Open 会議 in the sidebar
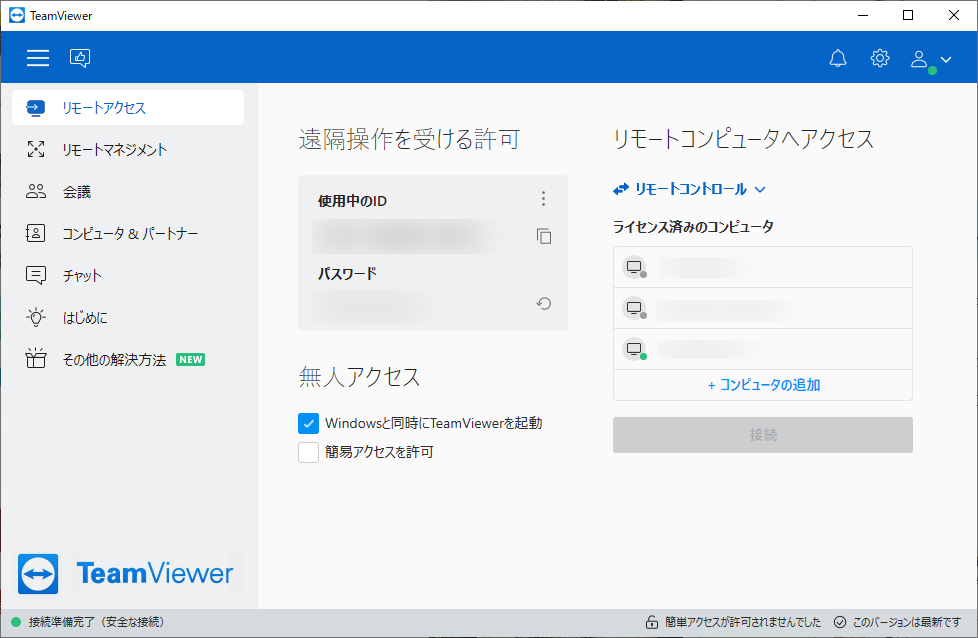The width and height of the screenshot is (978, 638). 128,191
